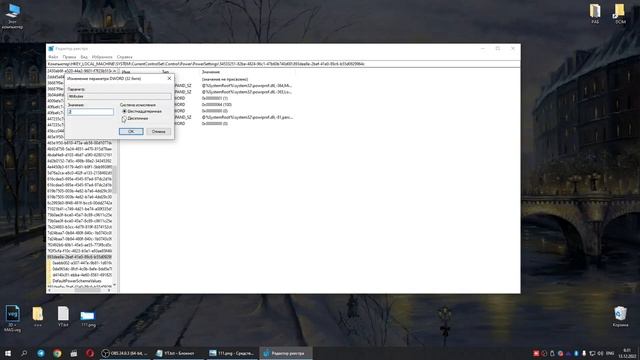This screenshot has width=640, height=360.
Task: Open the Правка menu in Registry Editor
Action: [x=69, y=57]
